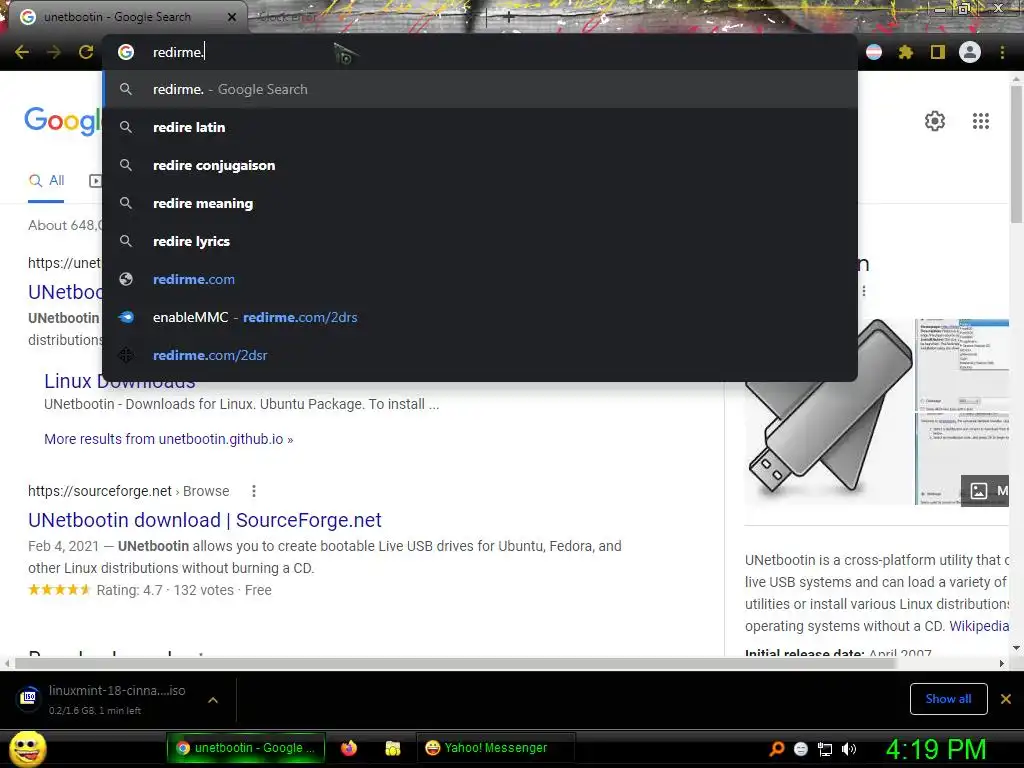Open the network tray icon
Image resolution: width=1024 pixels, height=768 pixels.
point(825,749)
